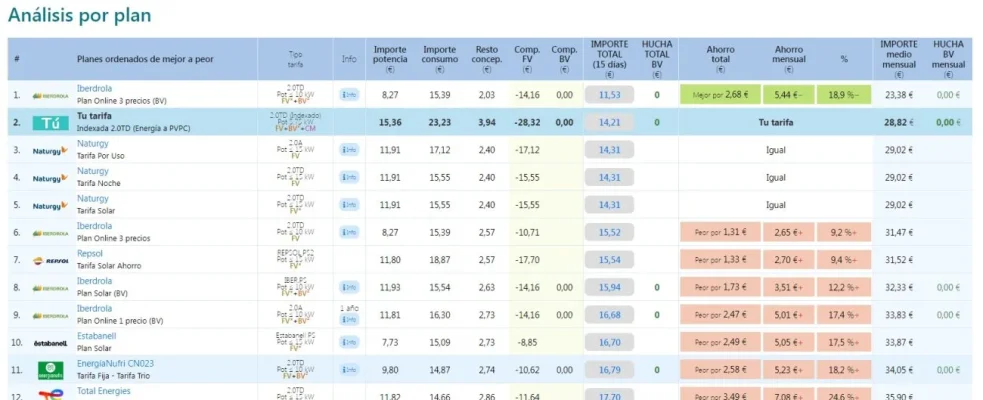Screen dimensions: 983x400
Task: Click the Iberdrola logo beside Plan Solar (BV)
Action: (x=51, y=288)
